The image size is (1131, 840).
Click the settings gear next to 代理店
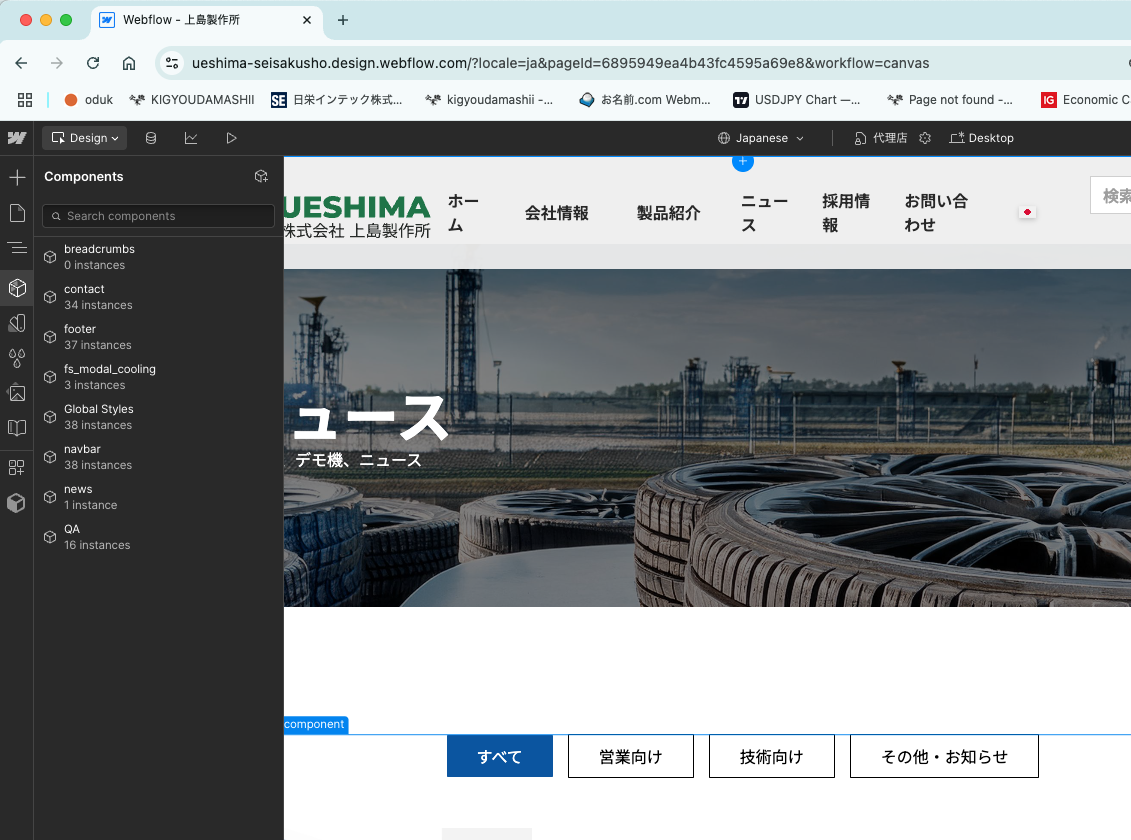[925, 138]
